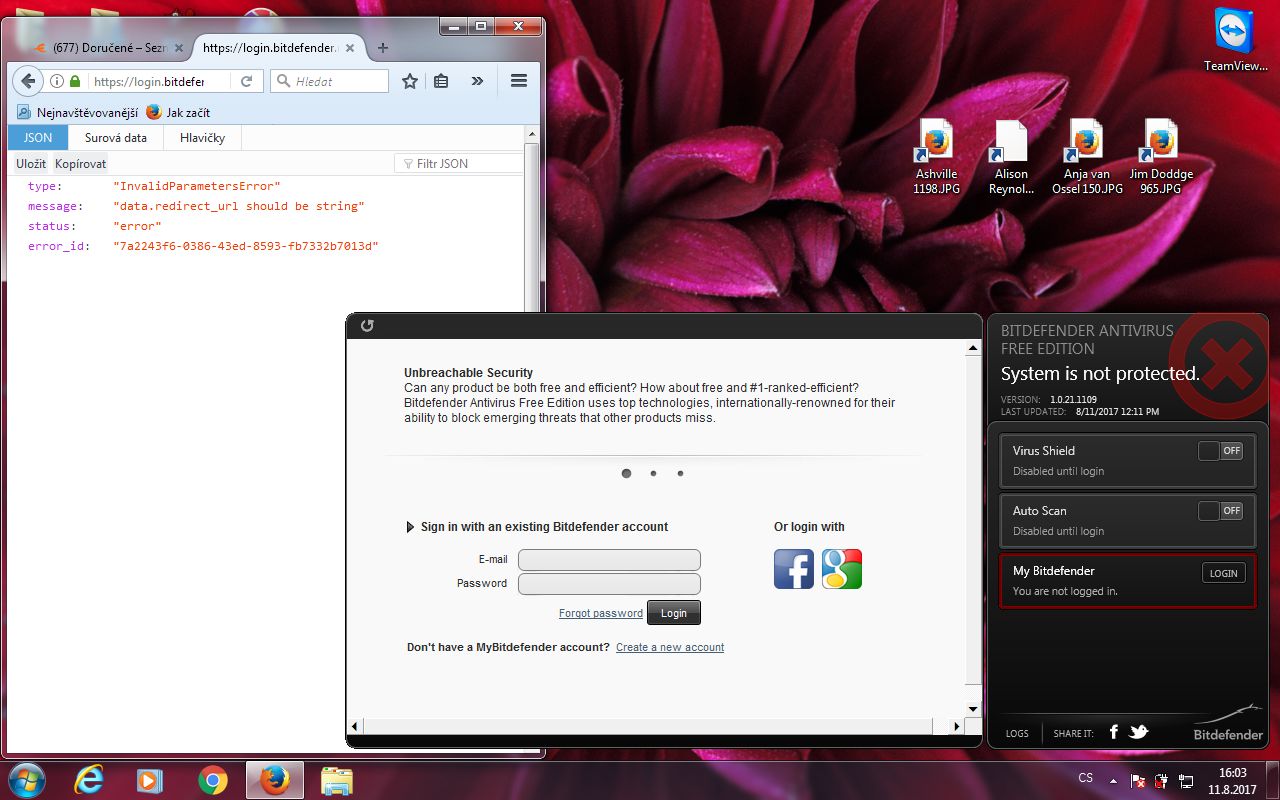Image resolution: width=1280 pixels, height=800 pixels.
Task: Click the refresh icon in Bitdefender login window
Action: pyautogui.click(x=367, y=326)
